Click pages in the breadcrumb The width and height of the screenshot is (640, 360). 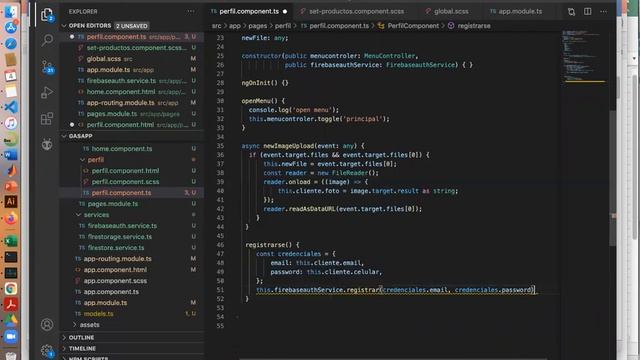(258, 26)
